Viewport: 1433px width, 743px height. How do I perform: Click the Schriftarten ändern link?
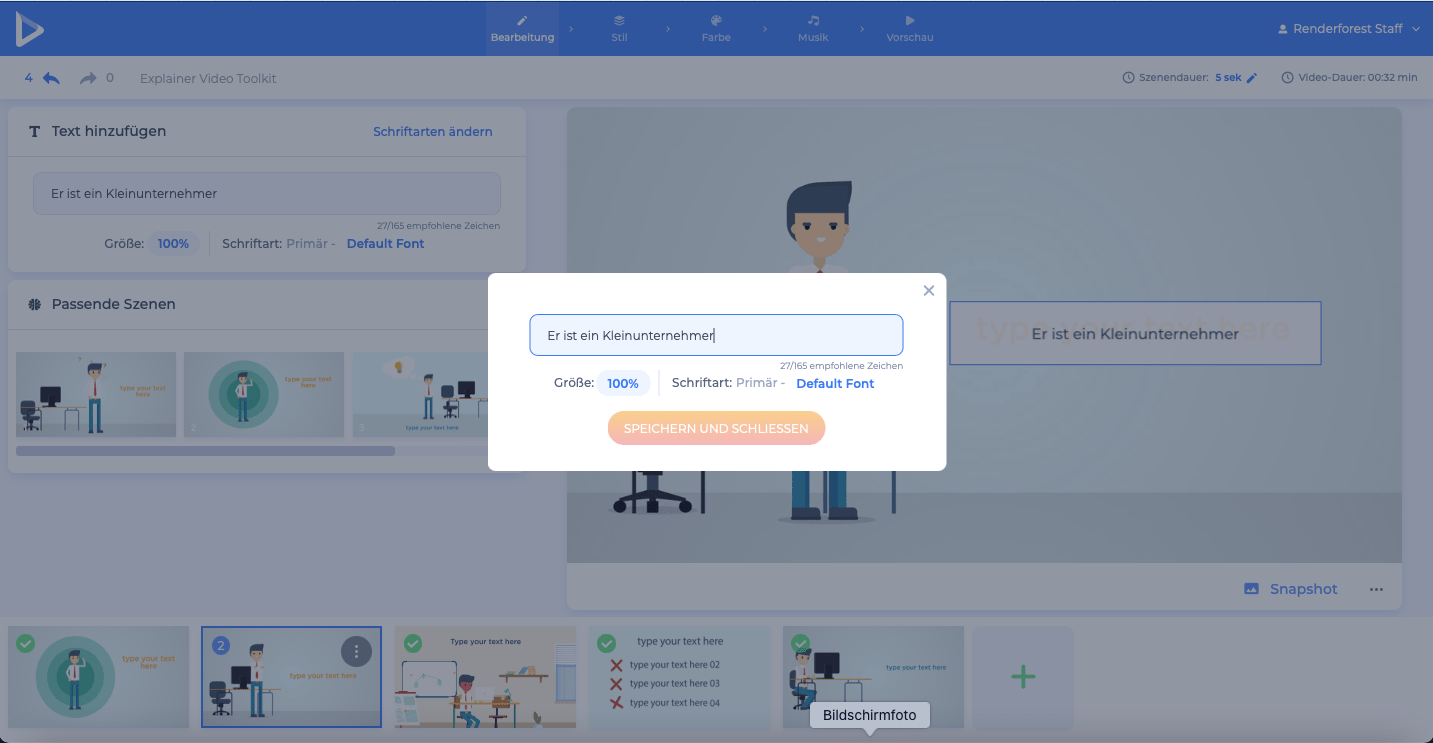[432, 131]
